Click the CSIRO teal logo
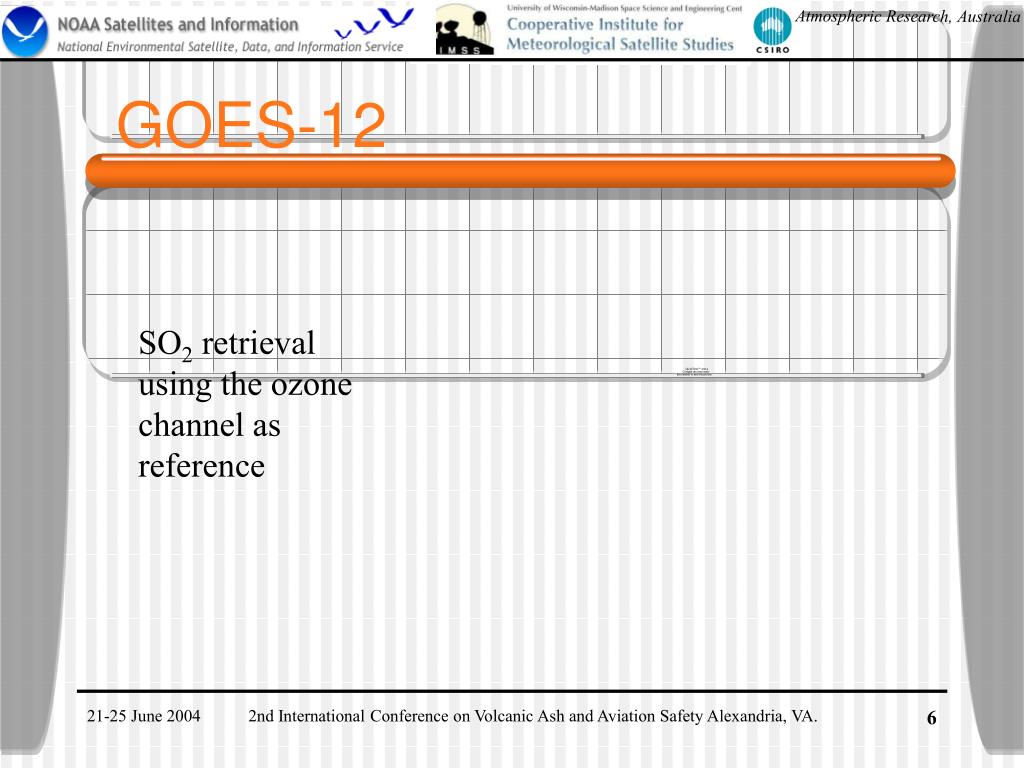The height and width of the screenshot is (768, 1024). tap(772, 30)
